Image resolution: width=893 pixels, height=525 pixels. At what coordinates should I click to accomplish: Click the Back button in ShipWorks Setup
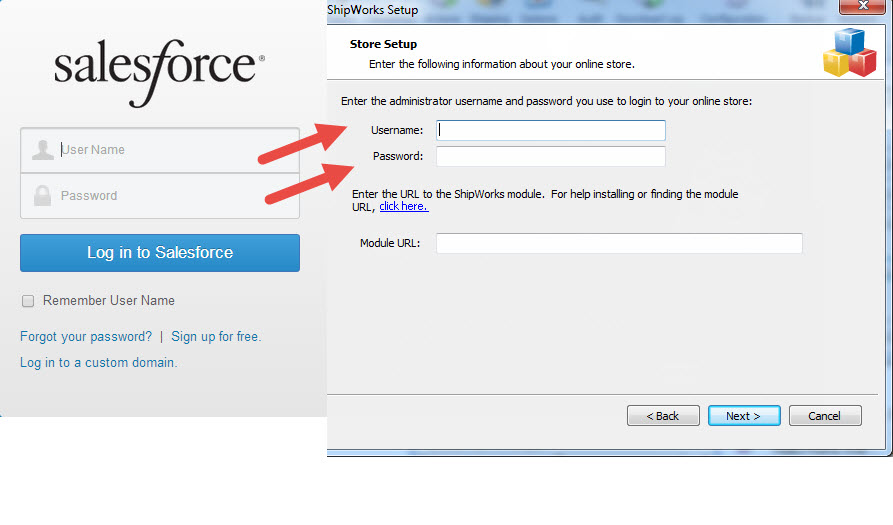click(663, 416)
